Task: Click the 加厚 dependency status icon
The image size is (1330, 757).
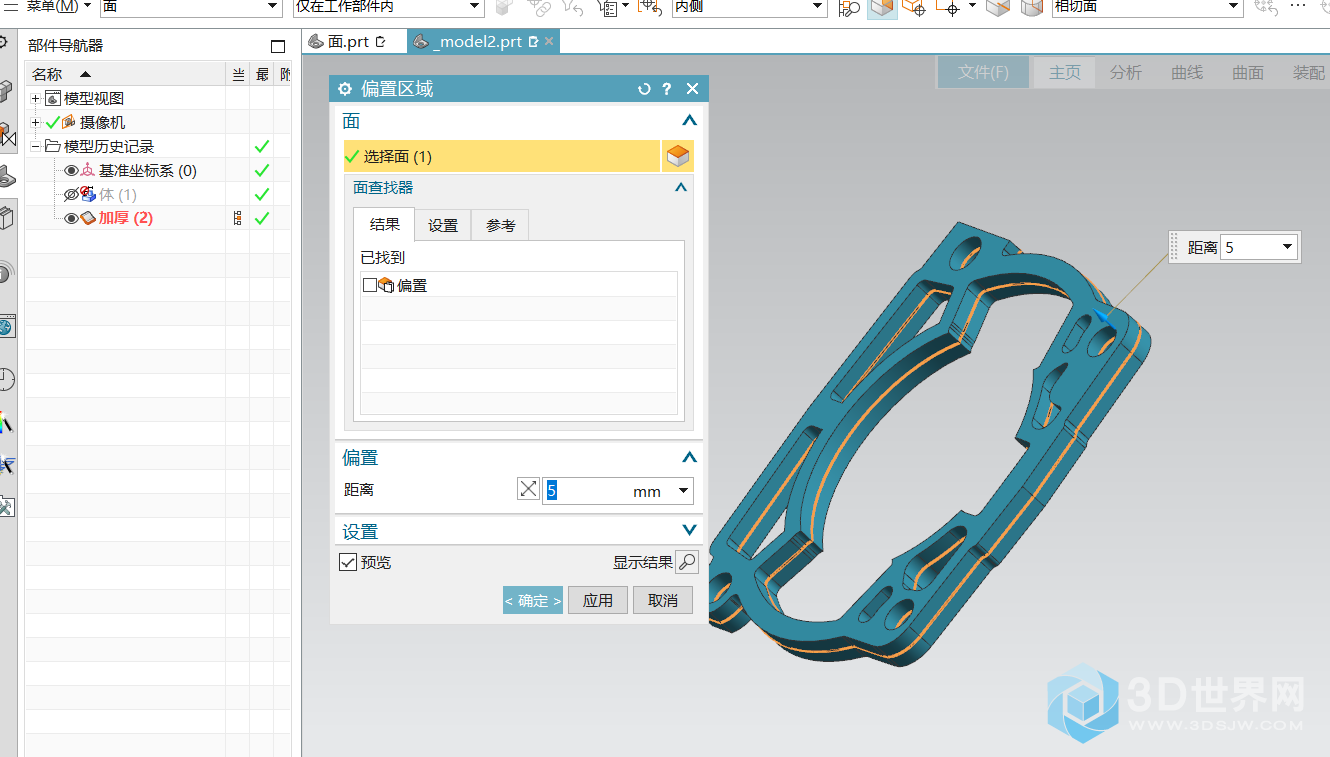Action: (x=238, y=218)
